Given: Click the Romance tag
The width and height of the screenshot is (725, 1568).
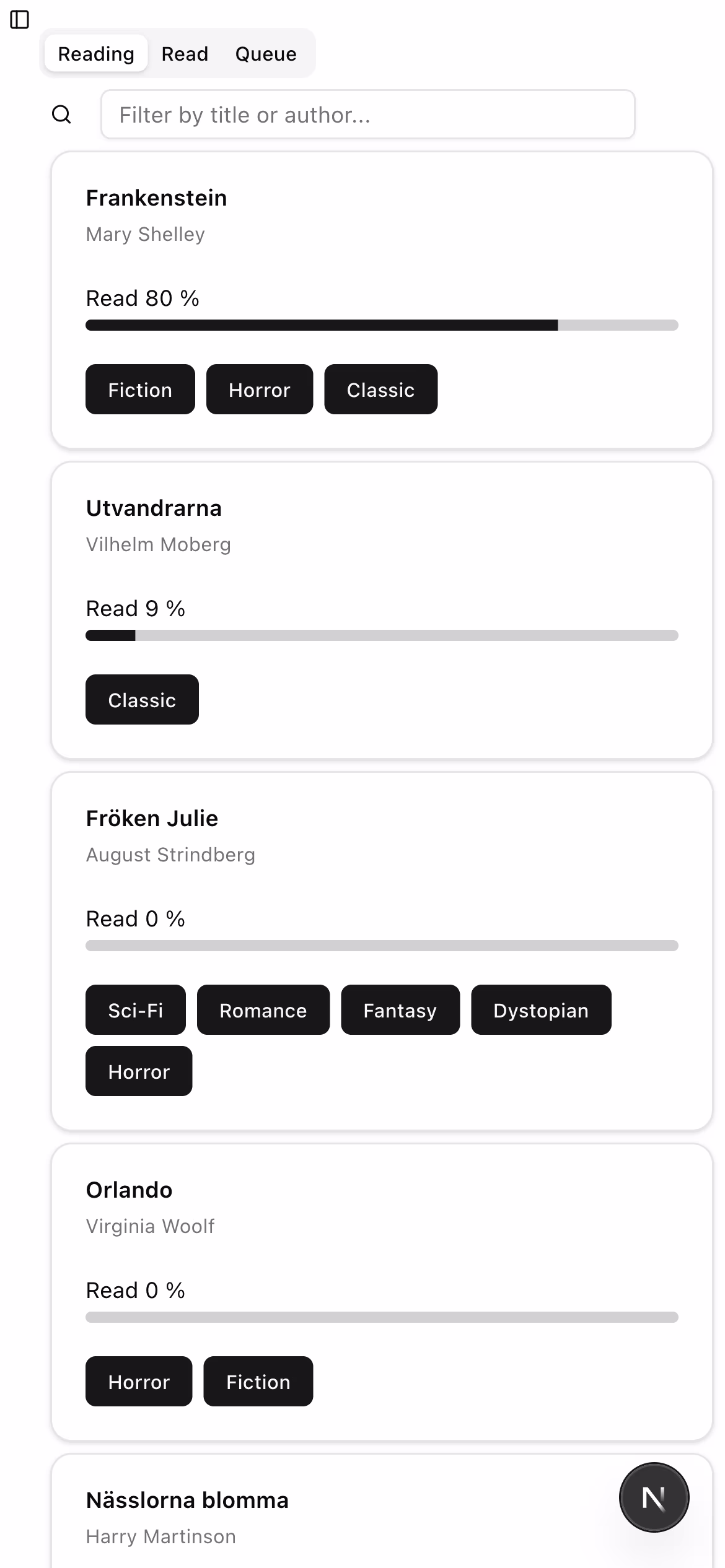Looking at the screenshot, I should coord(263,1010).
